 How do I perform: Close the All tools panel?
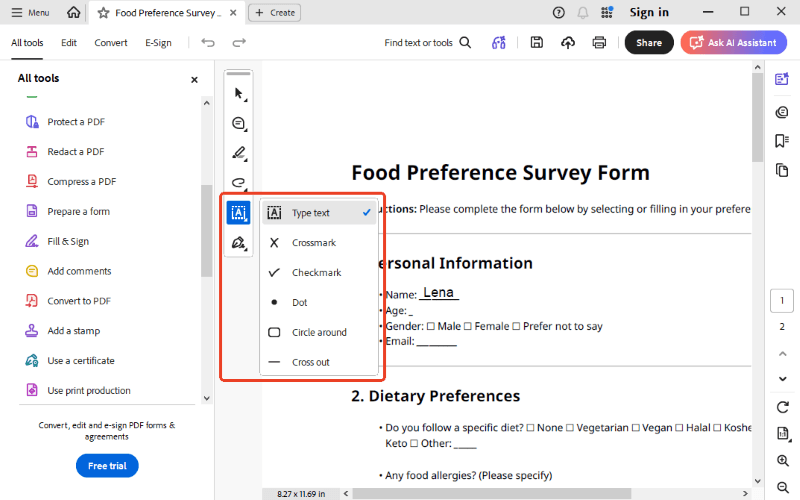(x=194, y=80)
